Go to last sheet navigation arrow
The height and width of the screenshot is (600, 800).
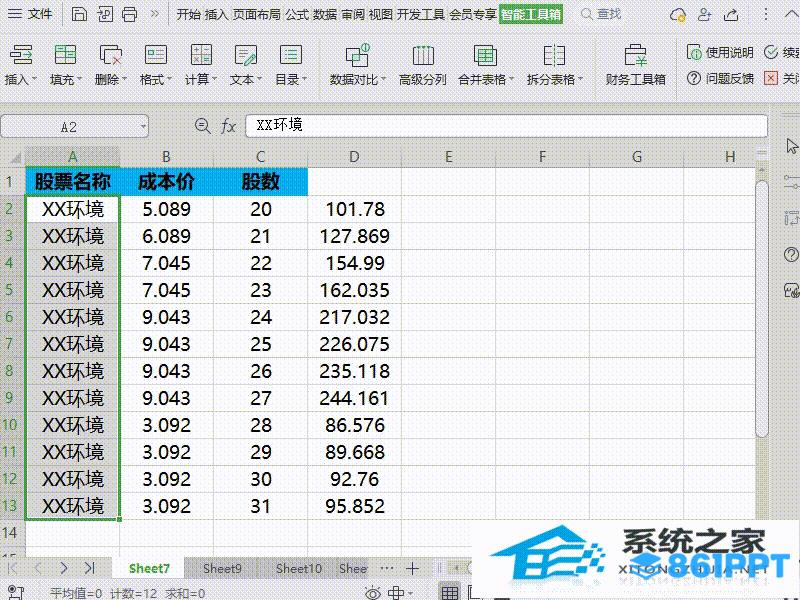pos(89,568)
